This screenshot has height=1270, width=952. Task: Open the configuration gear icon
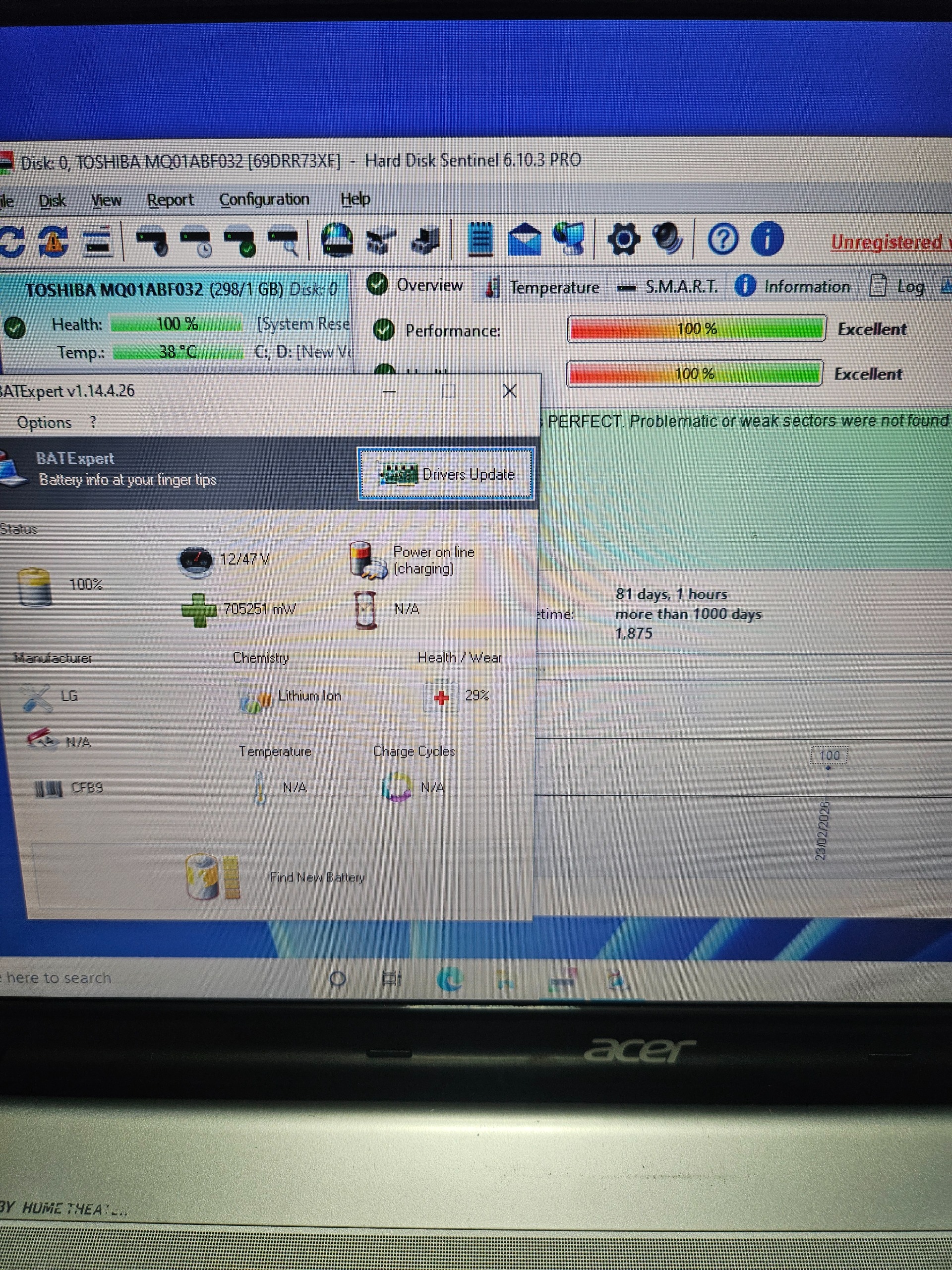pyautogui.click(x=624, y=240)
